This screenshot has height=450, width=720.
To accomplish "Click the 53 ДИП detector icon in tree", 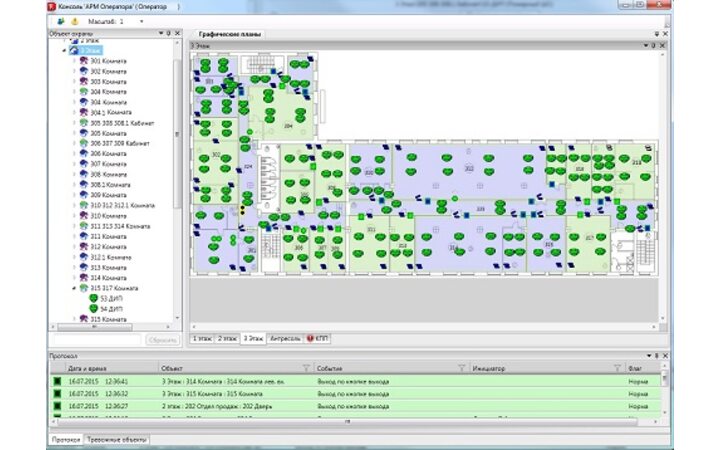I will [x=93, y=298].
